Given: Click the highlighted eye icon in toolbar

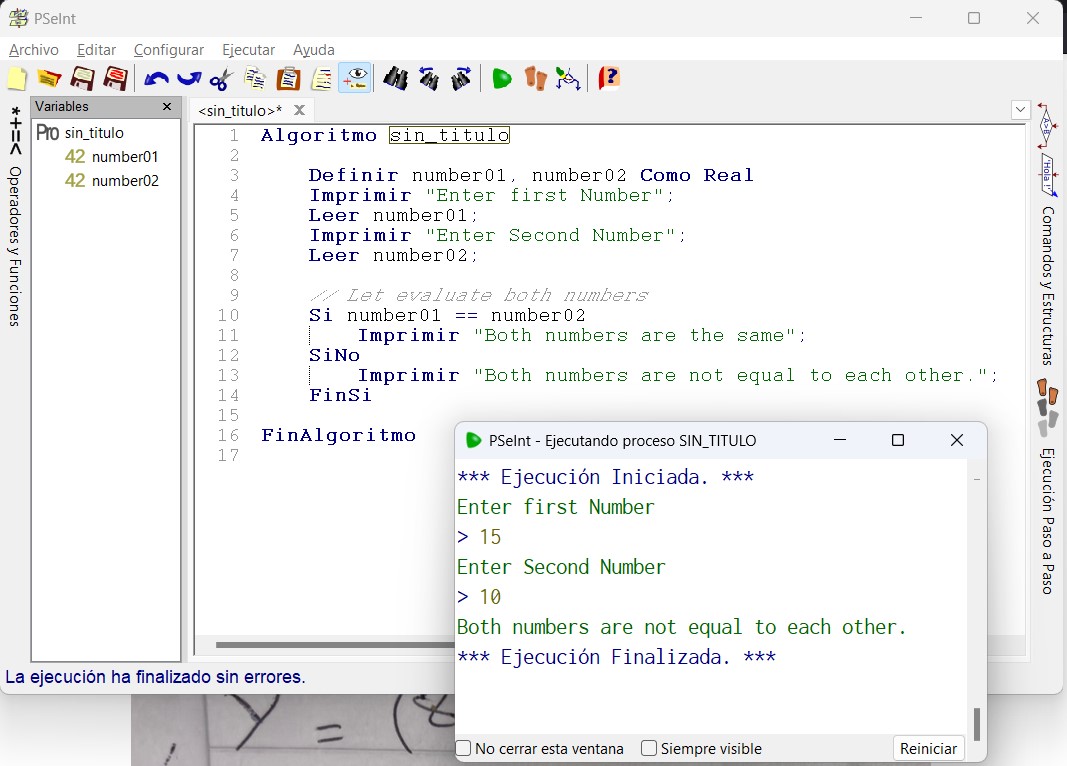Looking at the screenshot, I should click(x=355, y=78).
